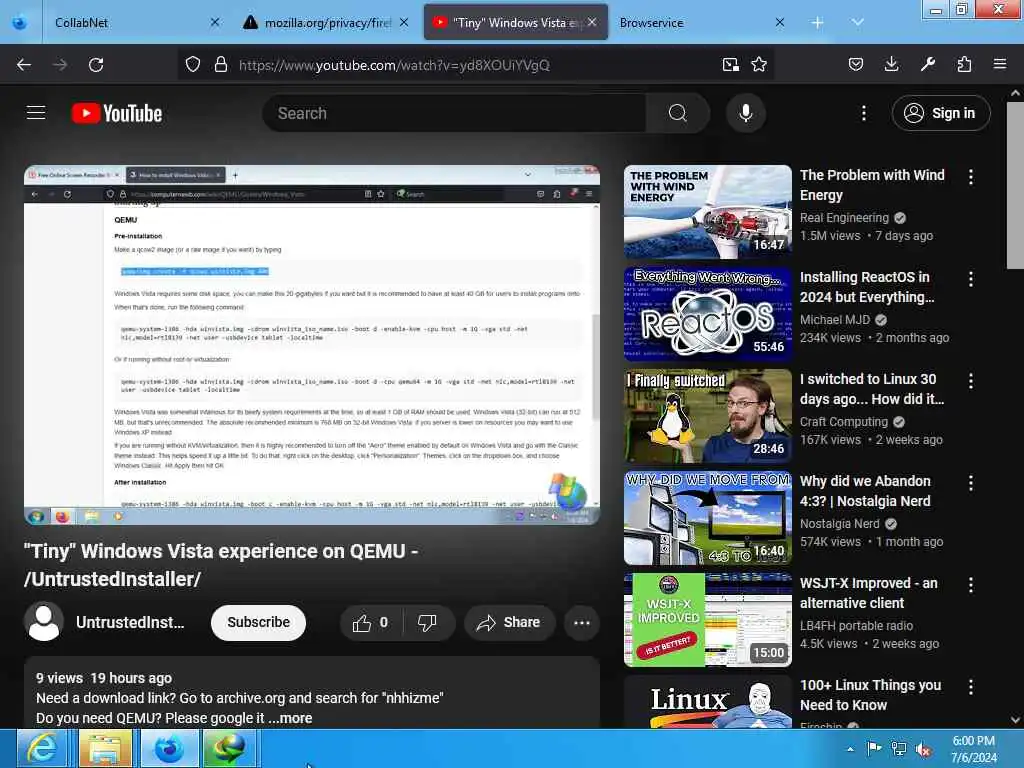Click the Share button
The image size is (1024, 768).
(509, 623)
